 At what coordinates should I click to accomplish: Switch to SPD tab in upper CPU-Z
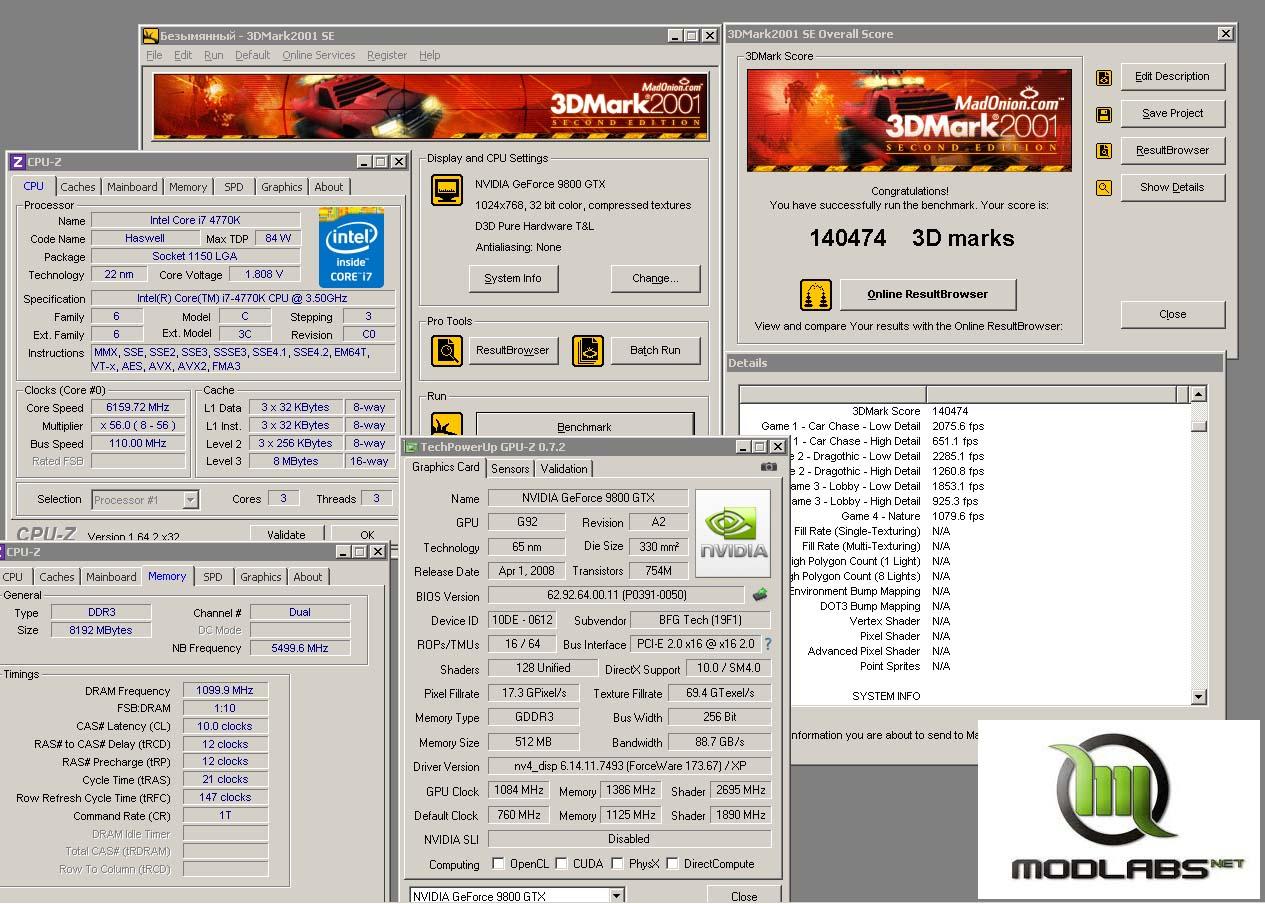(233, 187)
